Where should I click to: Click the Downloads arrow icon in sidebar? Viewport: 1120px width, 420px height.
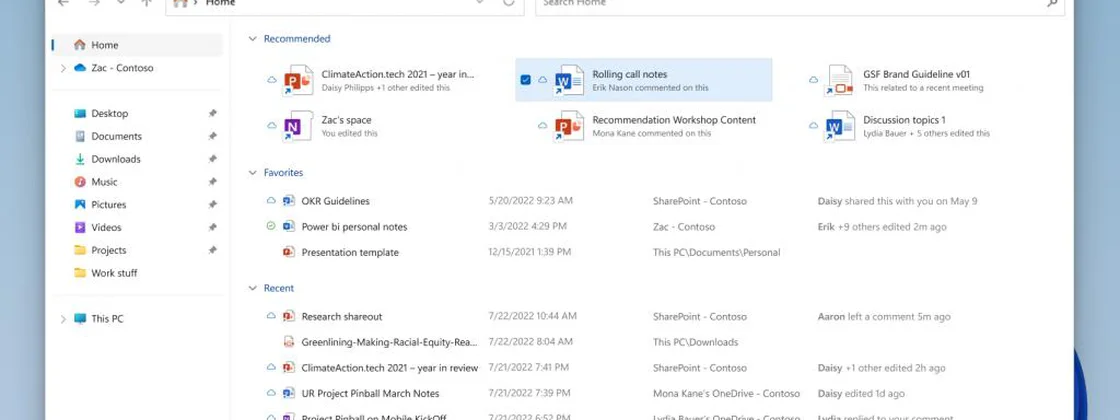[80, 159]
